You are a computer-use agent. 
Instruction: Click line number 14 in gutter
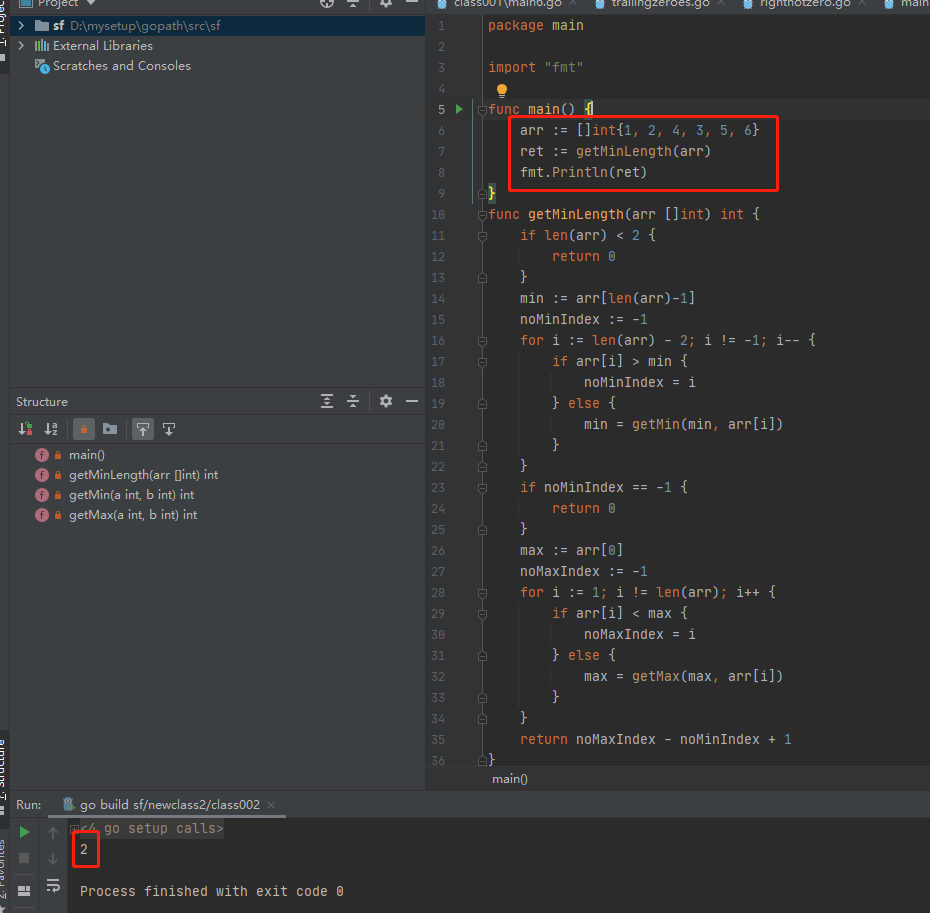[438, 298]
